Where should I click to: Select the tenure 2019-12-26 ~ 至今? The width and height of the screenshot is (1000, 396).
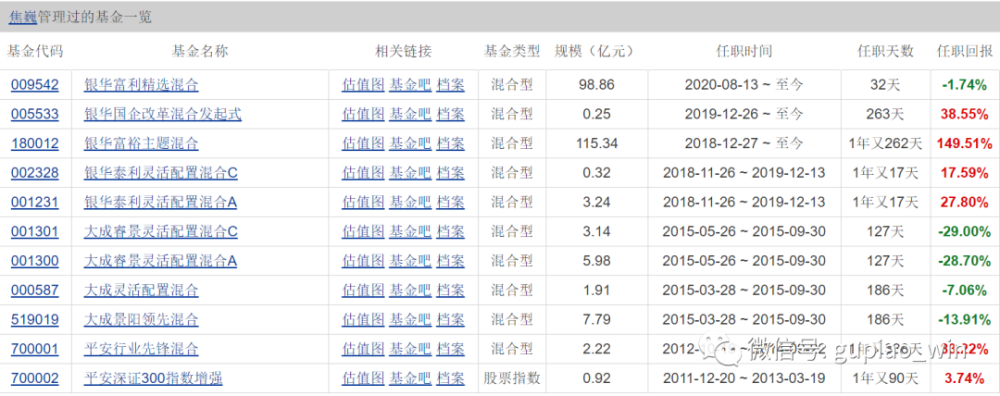coord(744,114)
